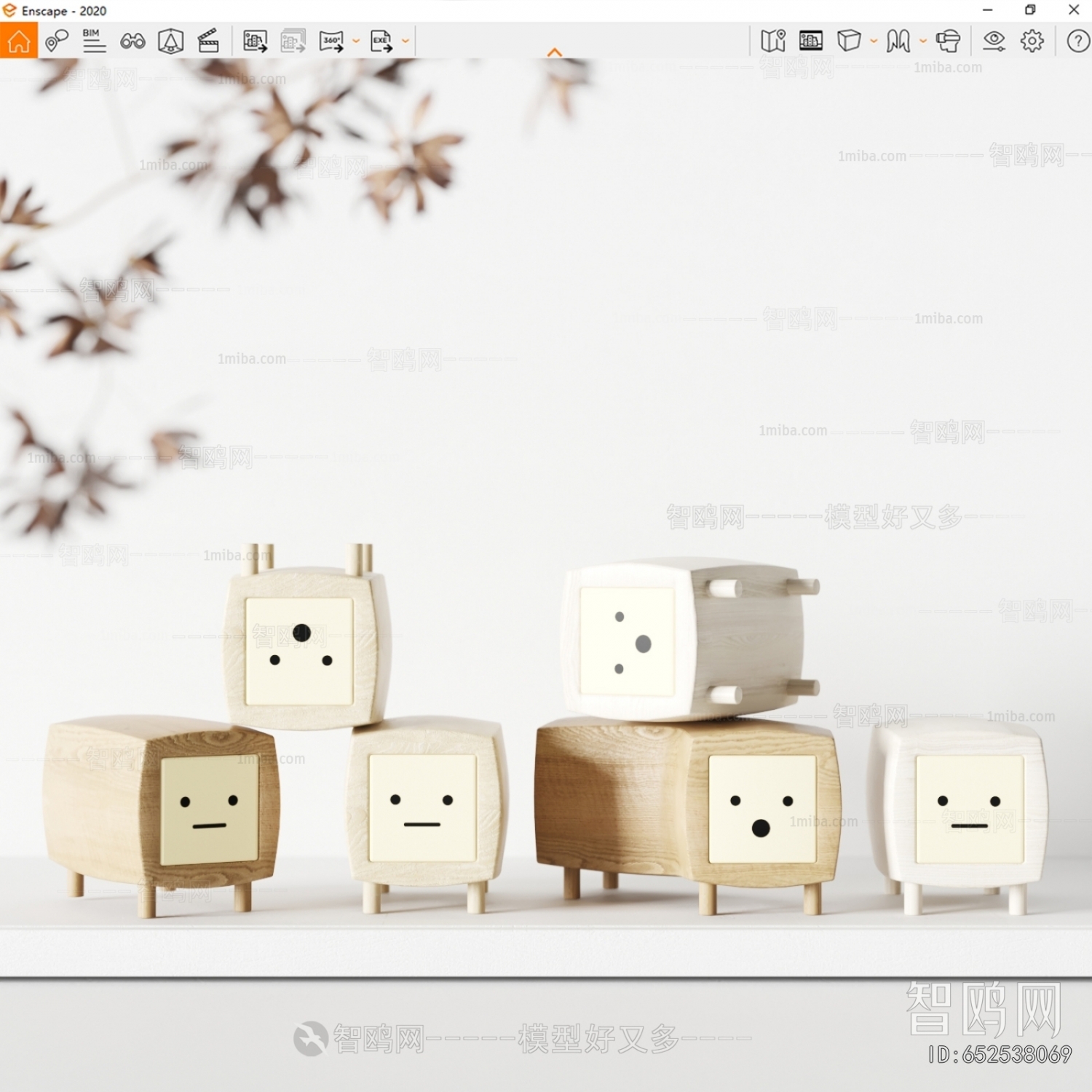Expand the cube view mode dropdown arrow
The height and width of the screenshot is (1092, 1092).
(x=874, y=41)
